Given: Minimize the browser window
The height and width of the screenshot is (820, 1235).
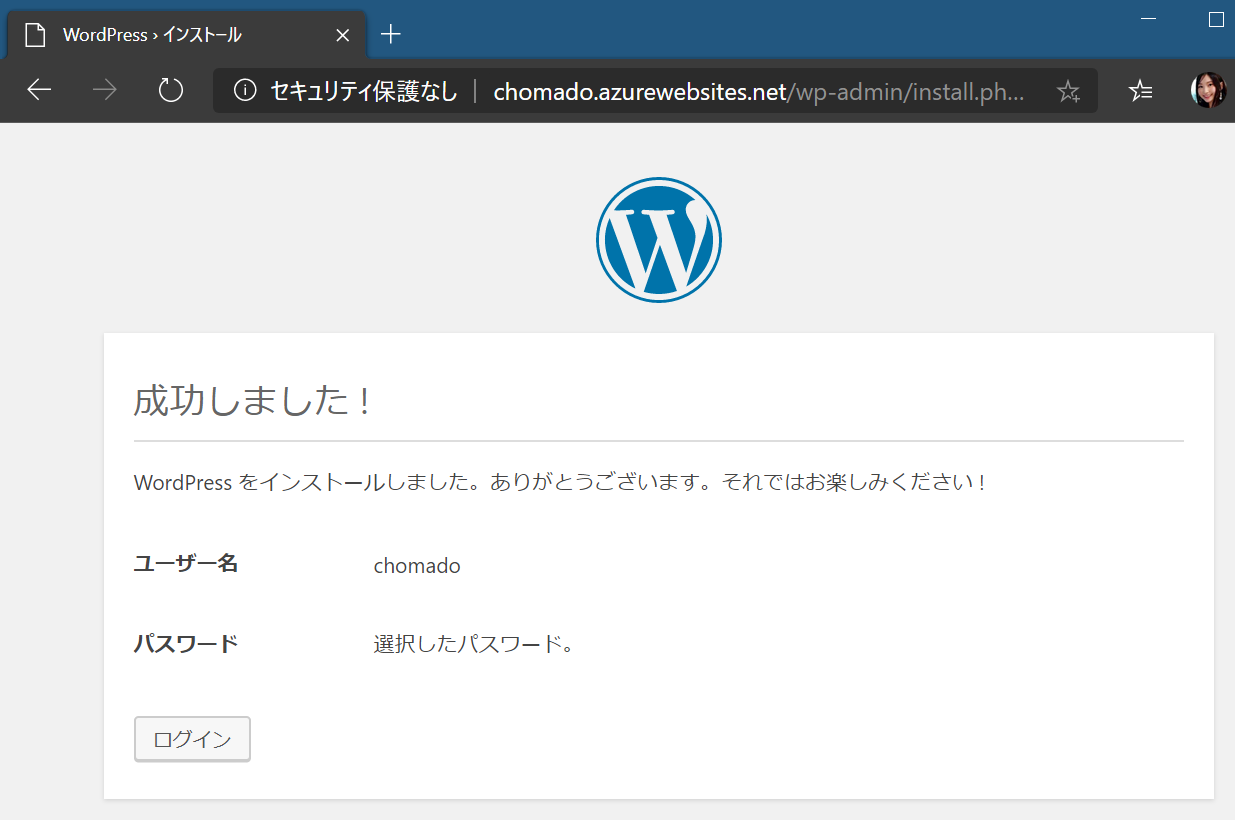Looking at the screenshot, I should point(1148,19).
